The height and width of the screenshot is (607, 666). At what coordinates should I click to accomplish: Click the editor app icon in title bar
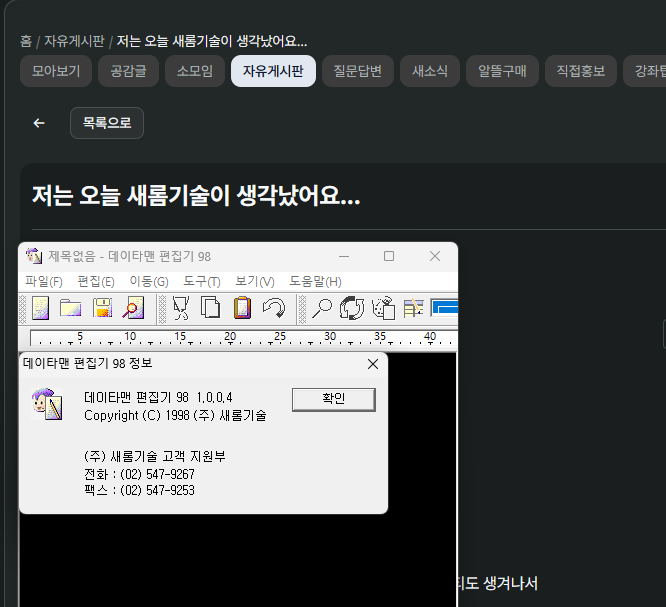[34, 256]
